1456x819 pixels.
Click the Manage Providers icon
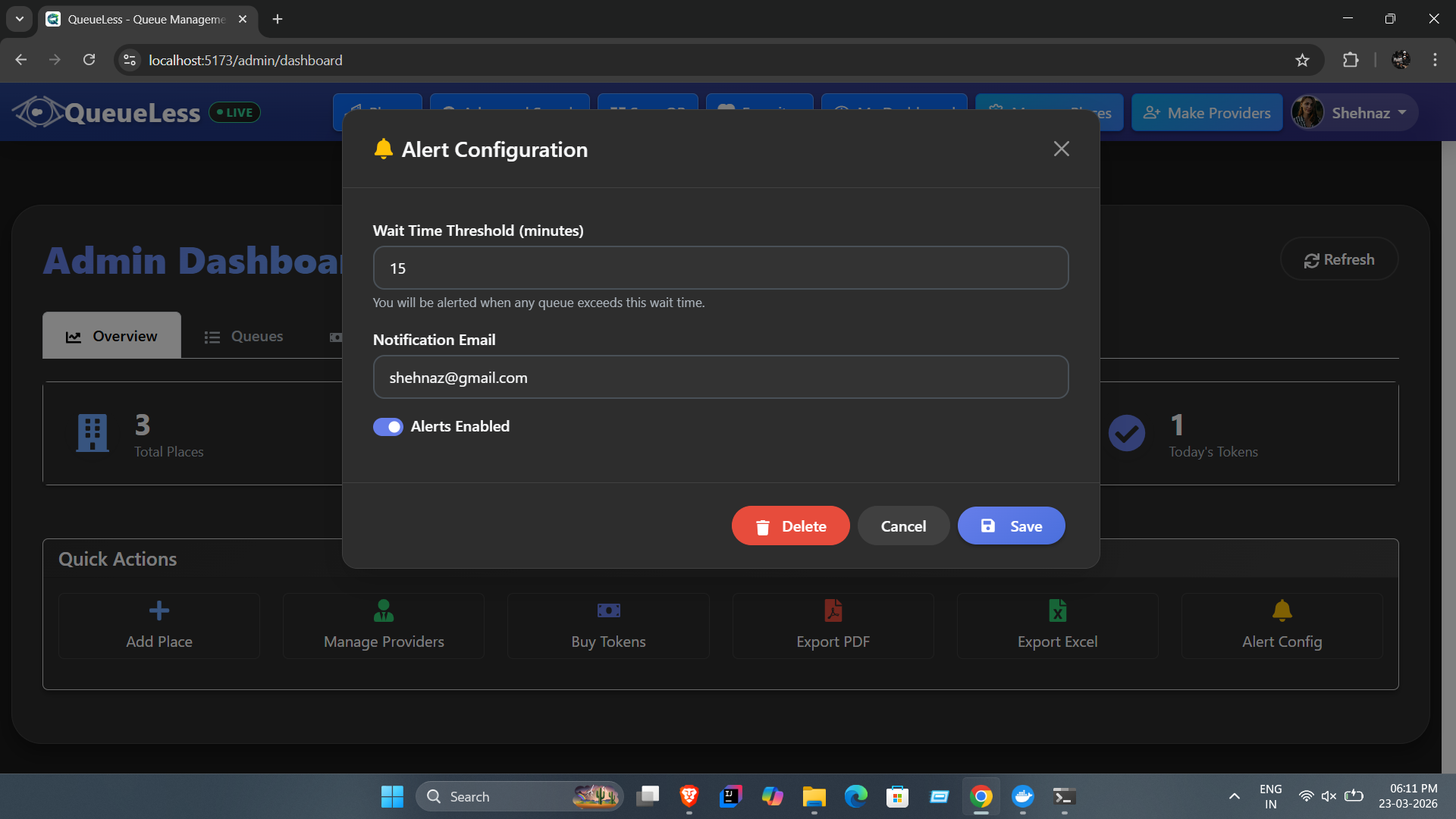pos(384,610)
